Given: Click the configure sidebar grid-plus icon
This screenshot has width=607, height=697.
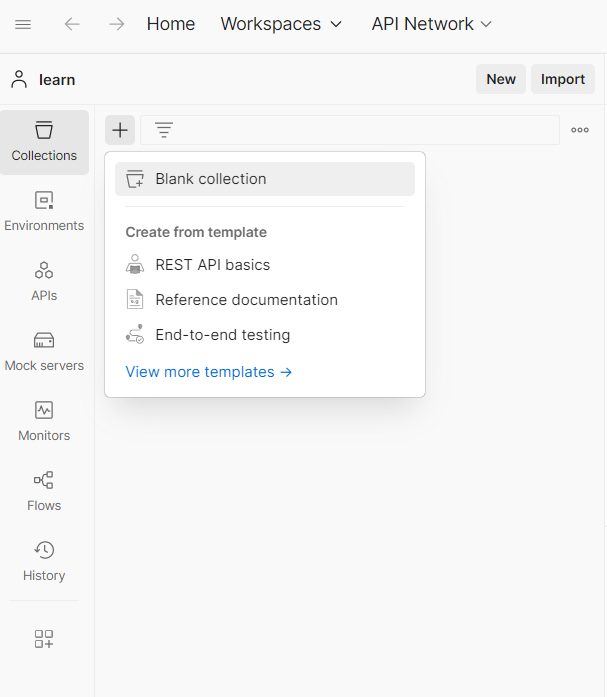Looking at the screenshot, I should 44,639.
